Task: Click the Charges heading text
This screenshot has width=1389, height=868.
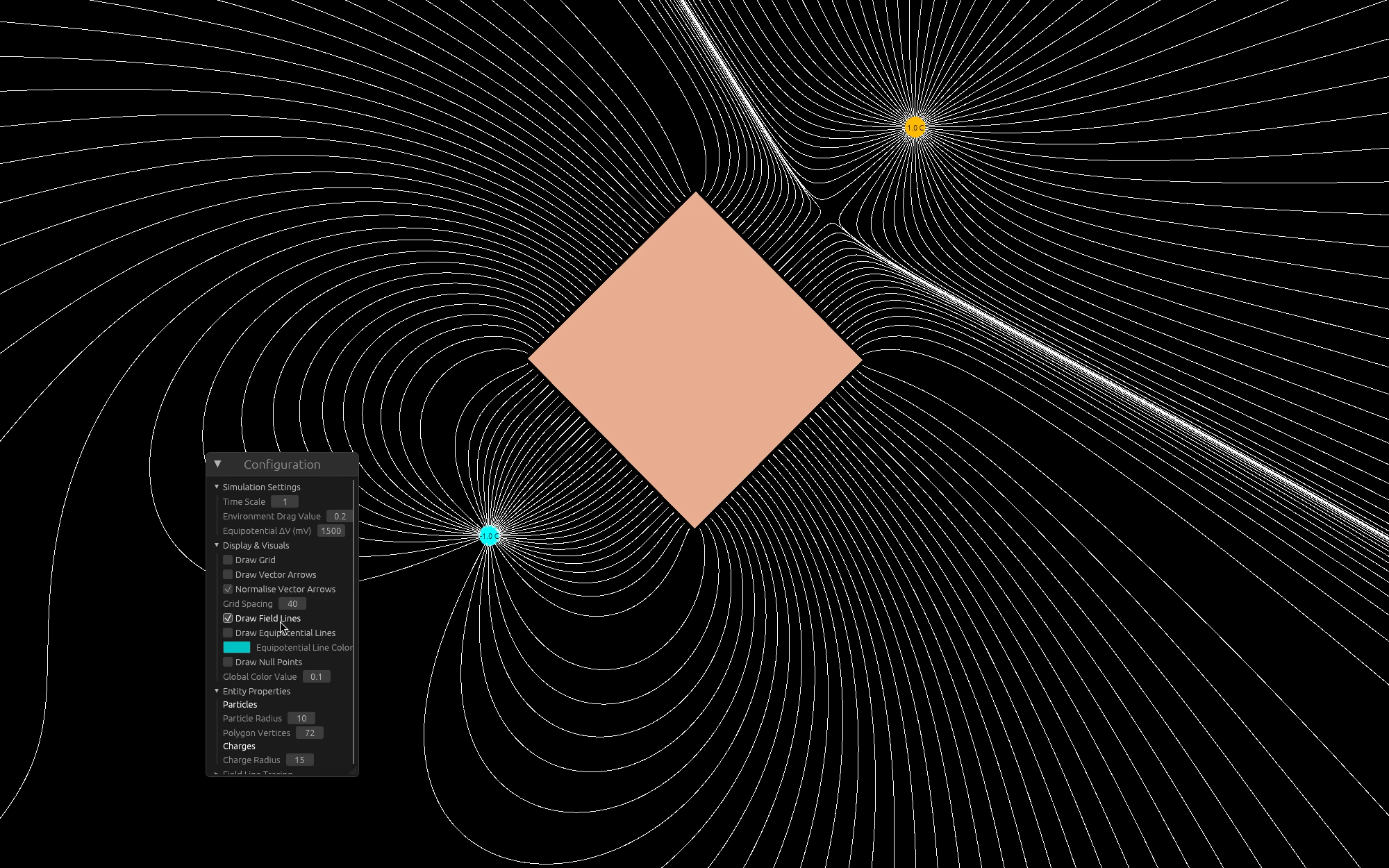Action: (239, 746)
